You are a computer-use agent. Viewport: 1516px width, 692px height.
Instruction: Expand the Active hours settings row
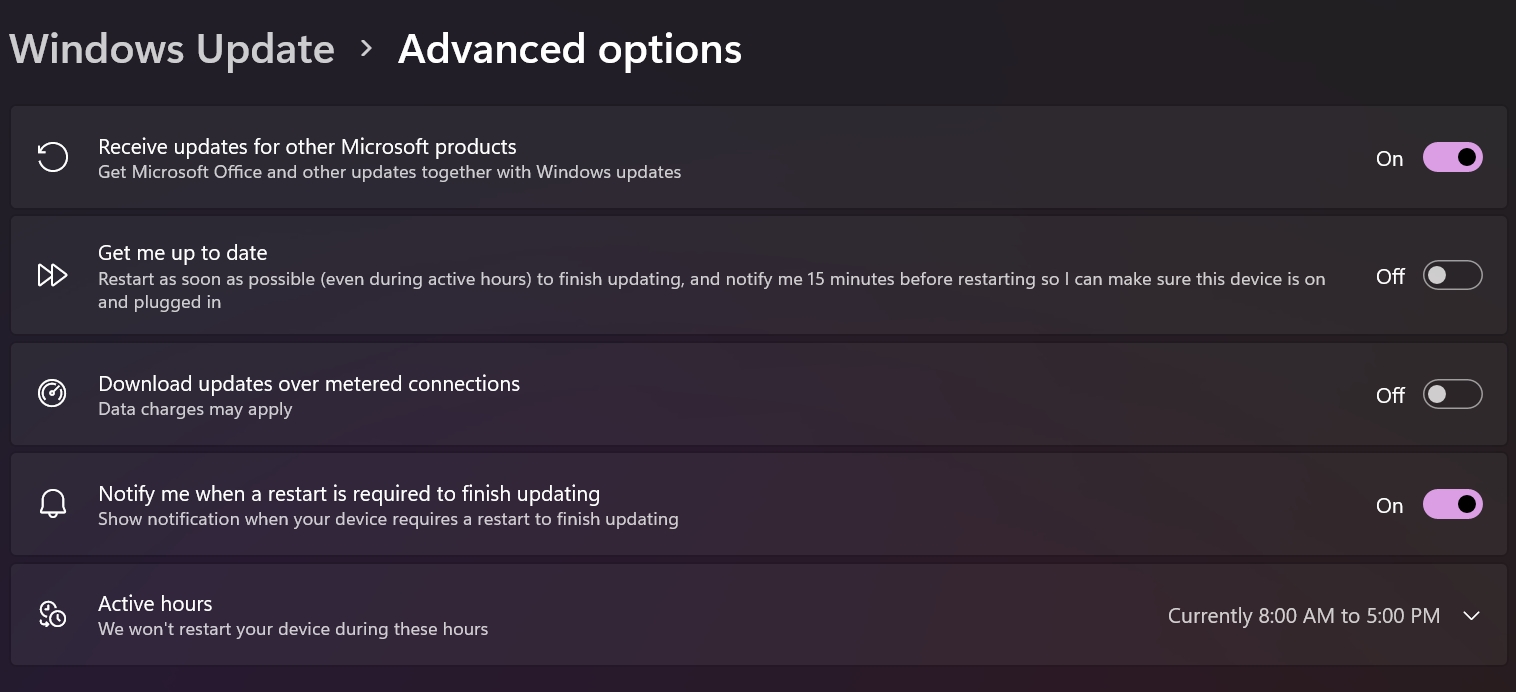coord(758,615)
